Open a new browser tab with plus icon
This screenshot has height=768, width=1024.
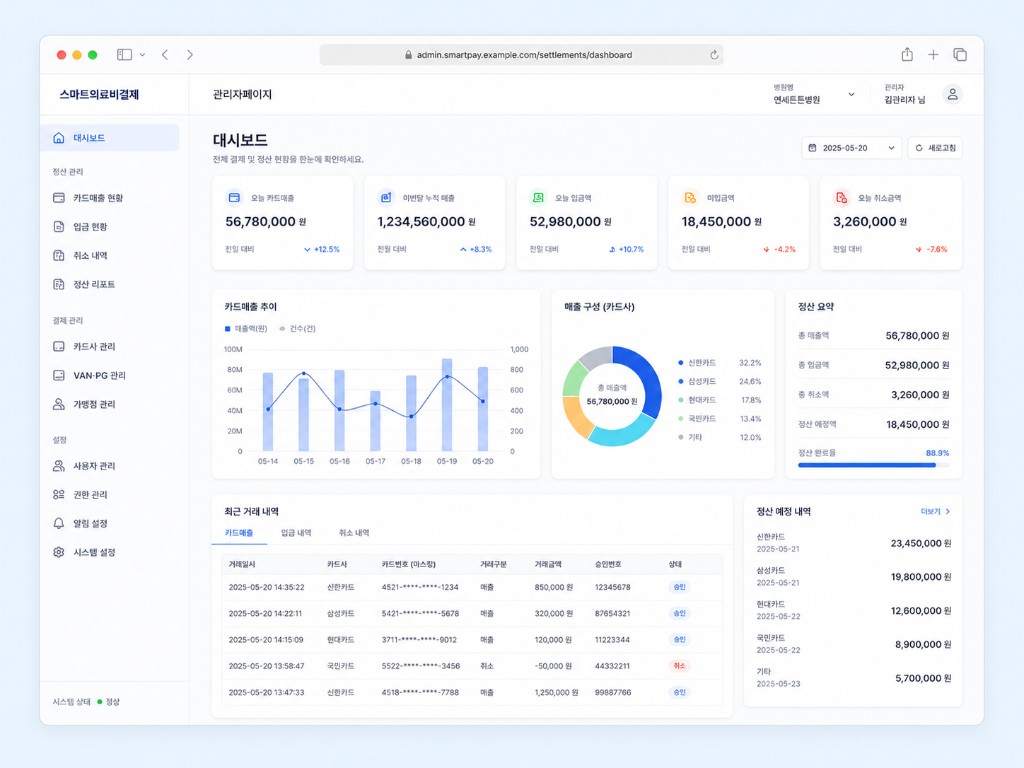[x=933, y=55]
